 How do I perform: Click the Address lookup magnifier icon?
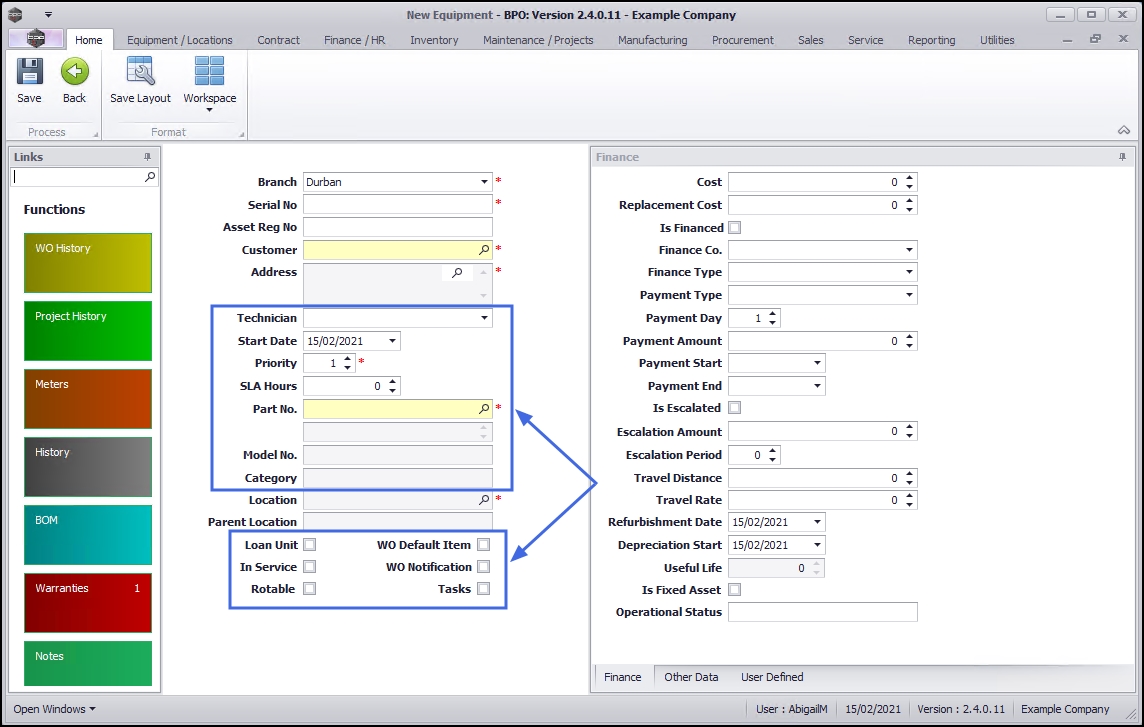coord(457,272)
